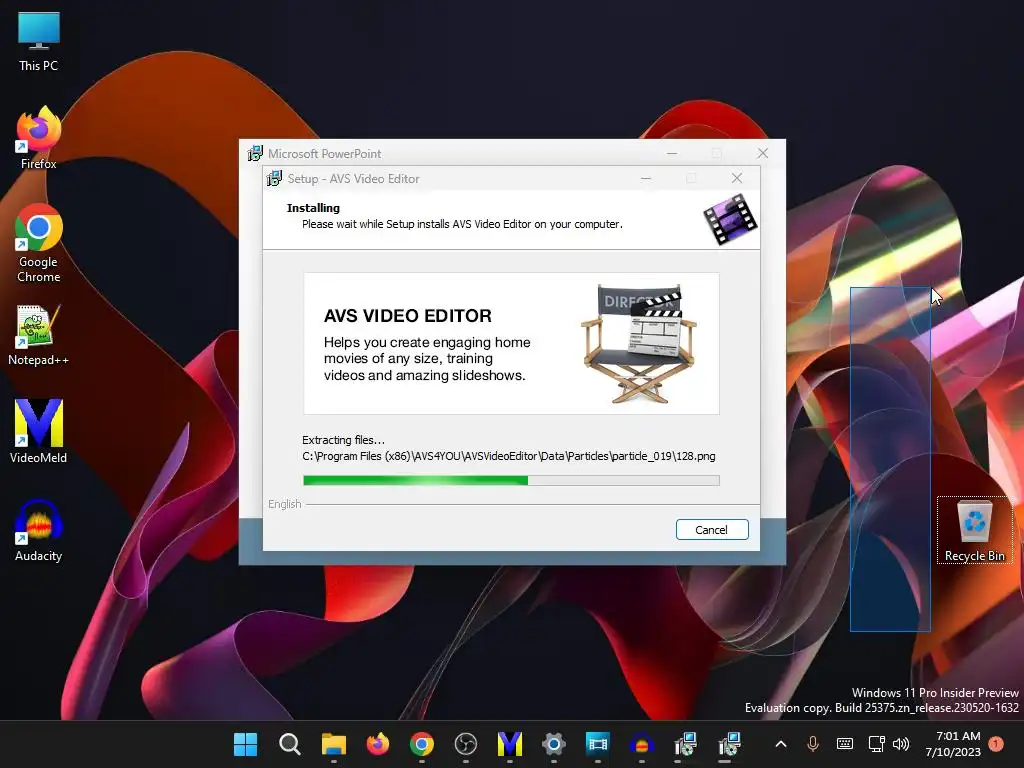Click the AVS filmstrip logo in setup header

pyautogui.click(x=730, y=219)
